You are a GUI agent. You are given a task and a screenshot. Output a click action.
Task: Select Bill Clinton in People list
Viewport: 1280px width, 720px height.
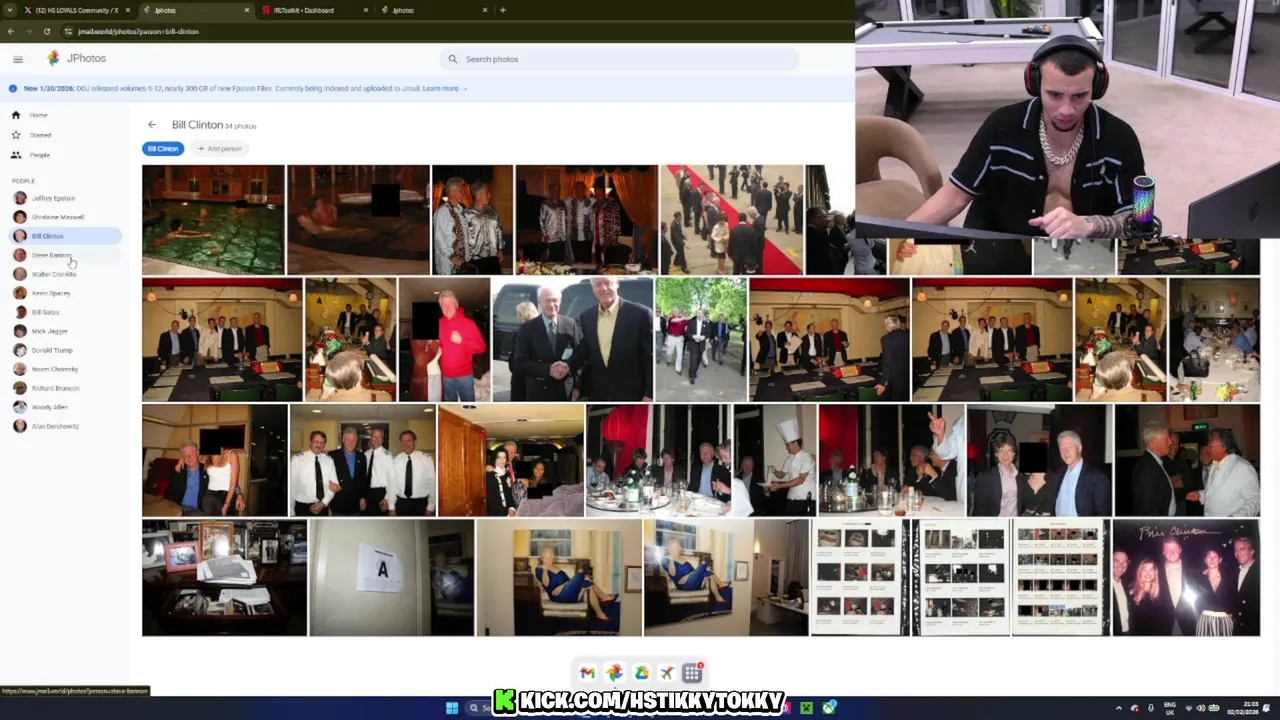tap(64, 236)
